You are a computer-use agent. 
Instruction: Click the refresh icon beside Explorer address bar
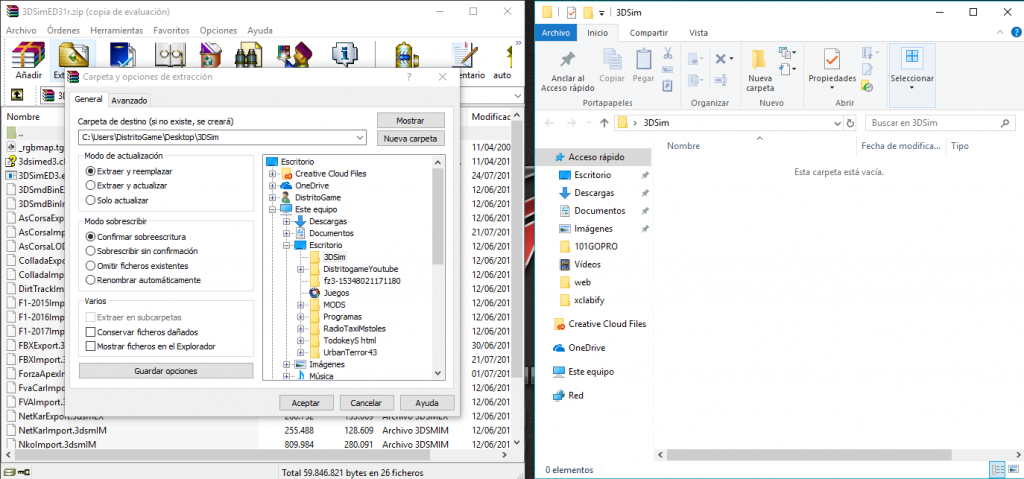850,123
